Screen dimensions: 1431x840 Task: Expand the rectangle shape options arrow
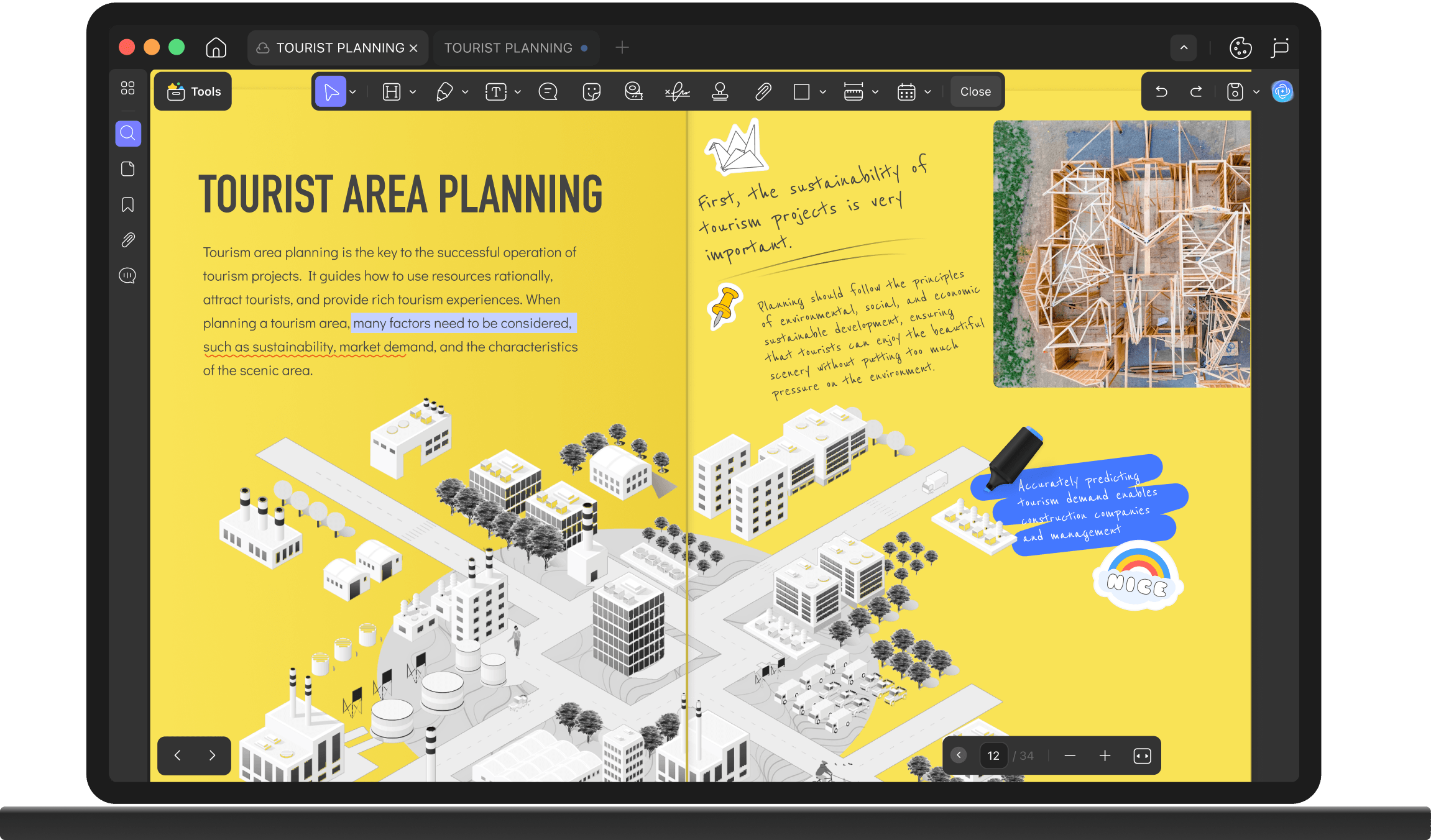click(823, 92)
